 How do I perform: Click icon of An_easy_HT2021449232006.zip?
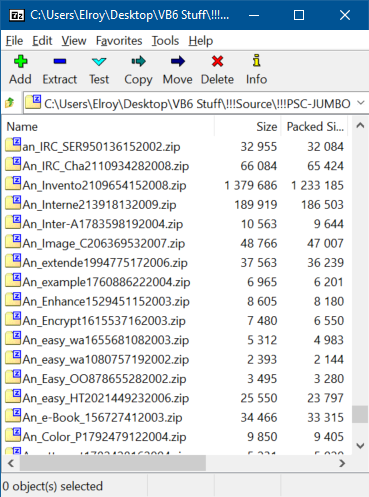point(13,396)
